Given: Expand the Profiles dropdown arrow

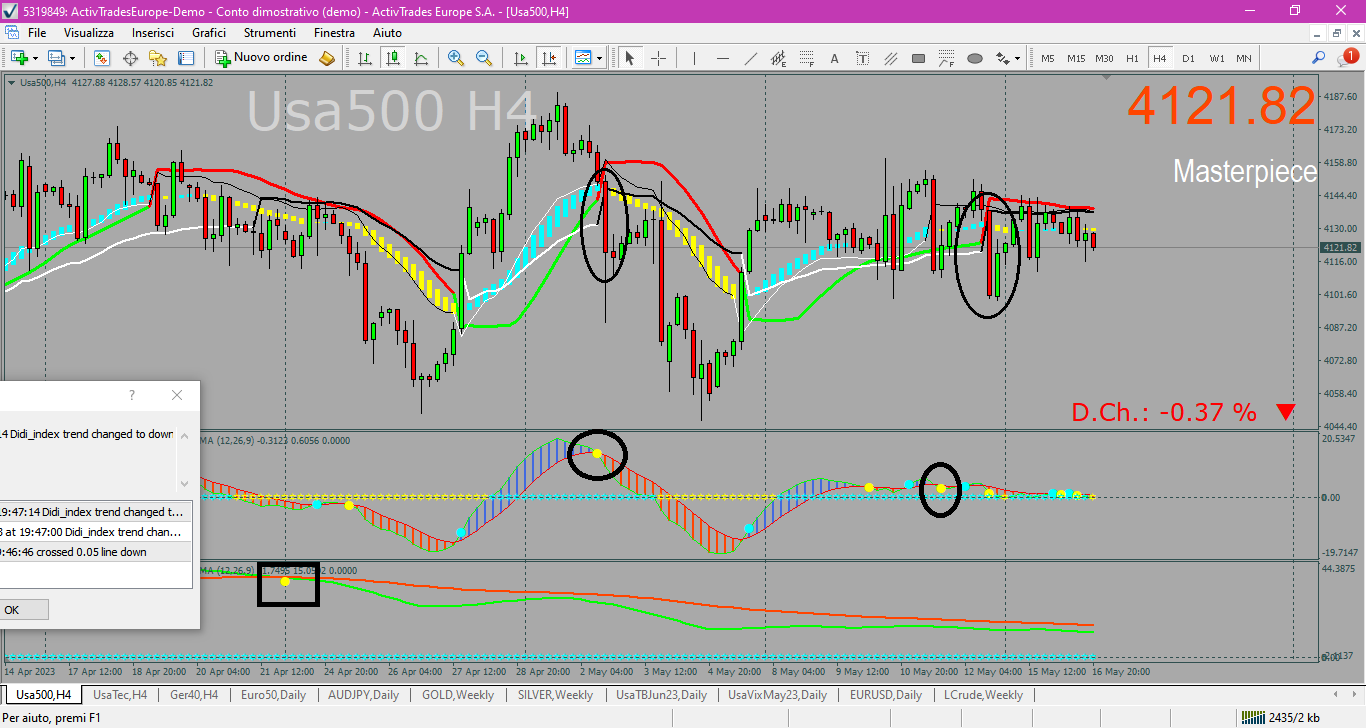Looking at the screenshot, I should [x=71, y=58].
